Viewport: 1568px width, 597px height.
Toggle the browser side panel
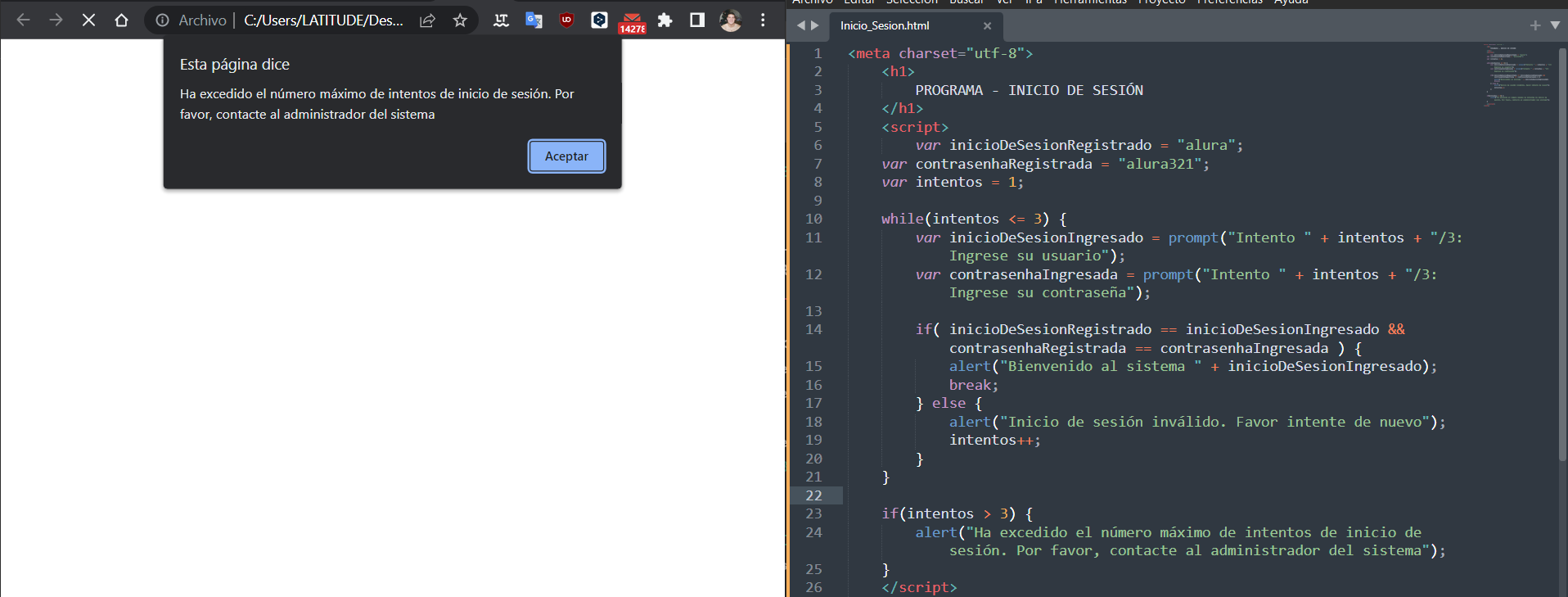pos(697,20)
